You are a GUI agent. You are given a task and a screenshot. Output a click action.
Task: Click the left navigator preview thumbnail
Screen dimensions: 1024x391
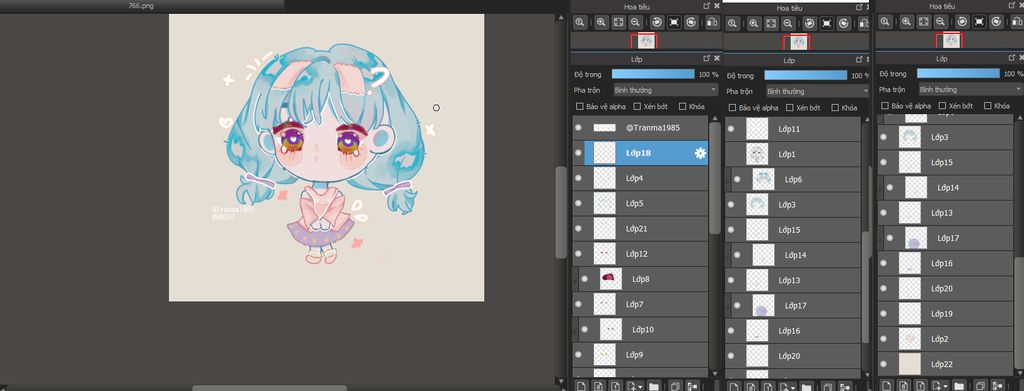pos(645,41)
